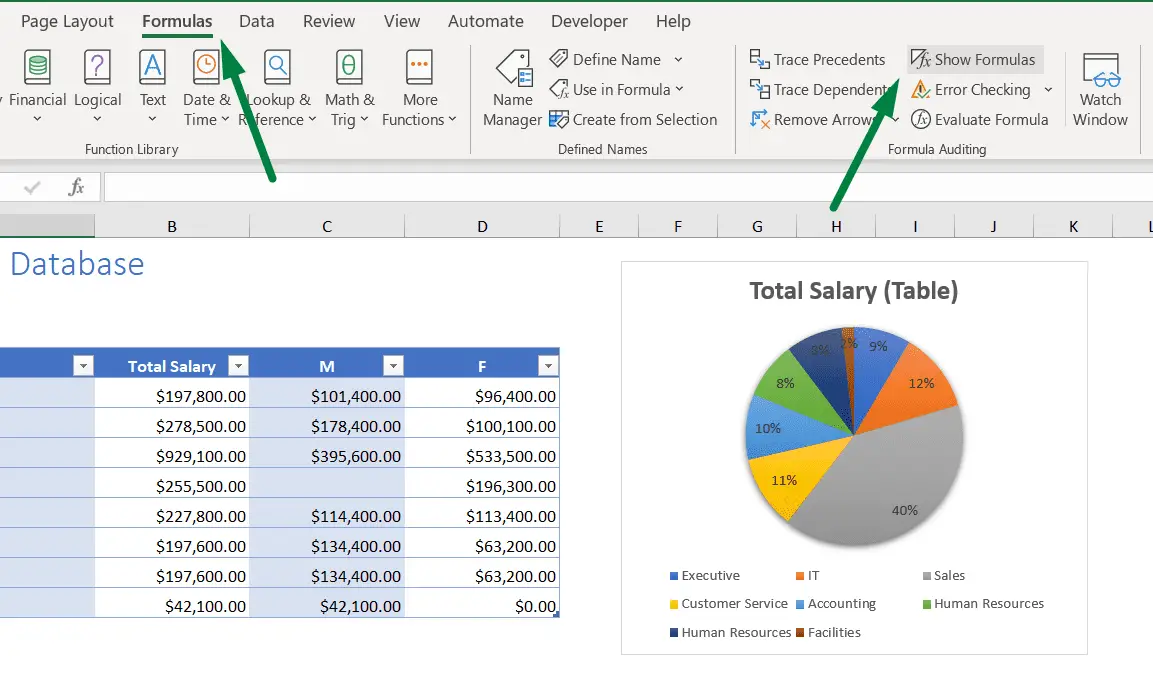Open the Text functions icon
Viewport: 1153px width, 677px height.
pyautogui.click(x=152, y=67)
